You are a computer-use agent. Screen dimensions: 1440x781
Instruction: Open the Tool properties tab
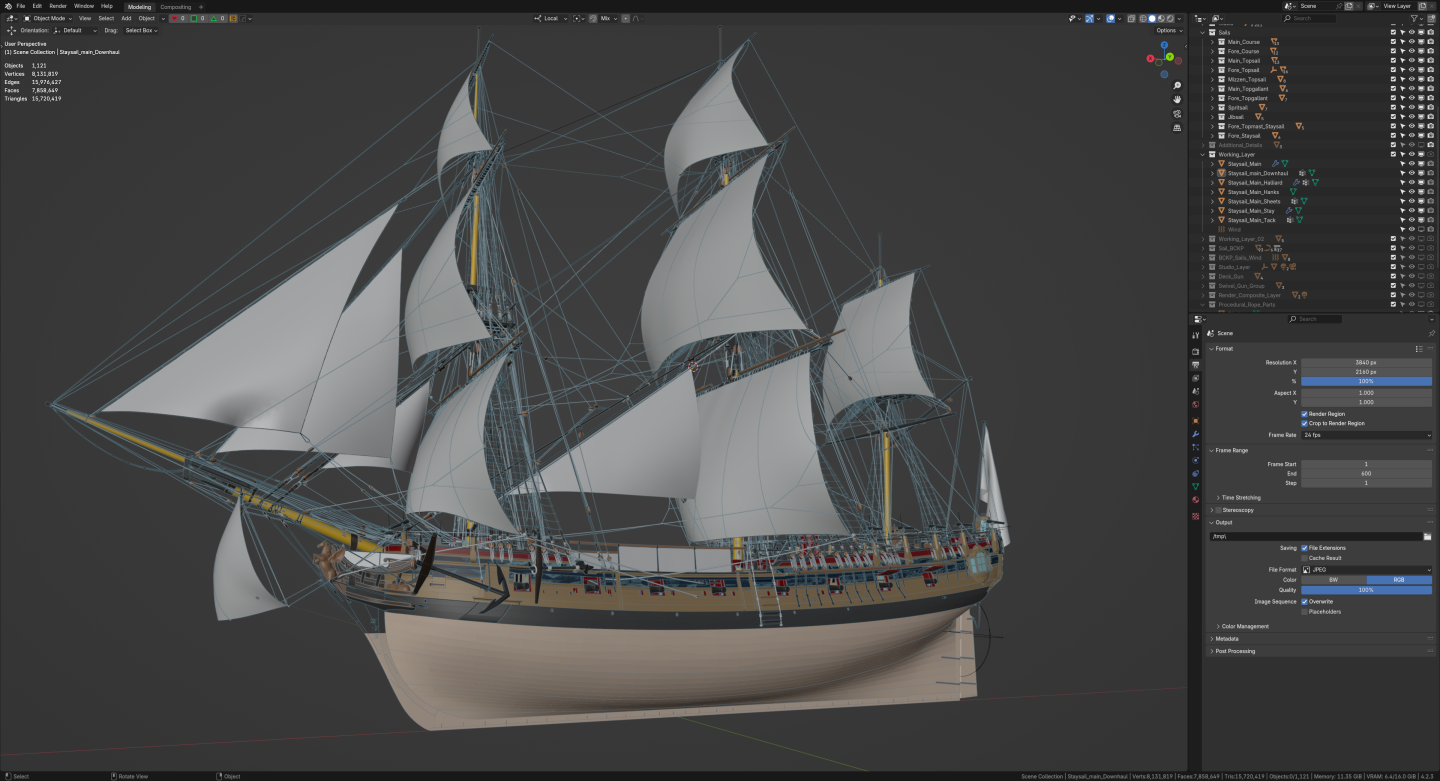pos(1195,336)
